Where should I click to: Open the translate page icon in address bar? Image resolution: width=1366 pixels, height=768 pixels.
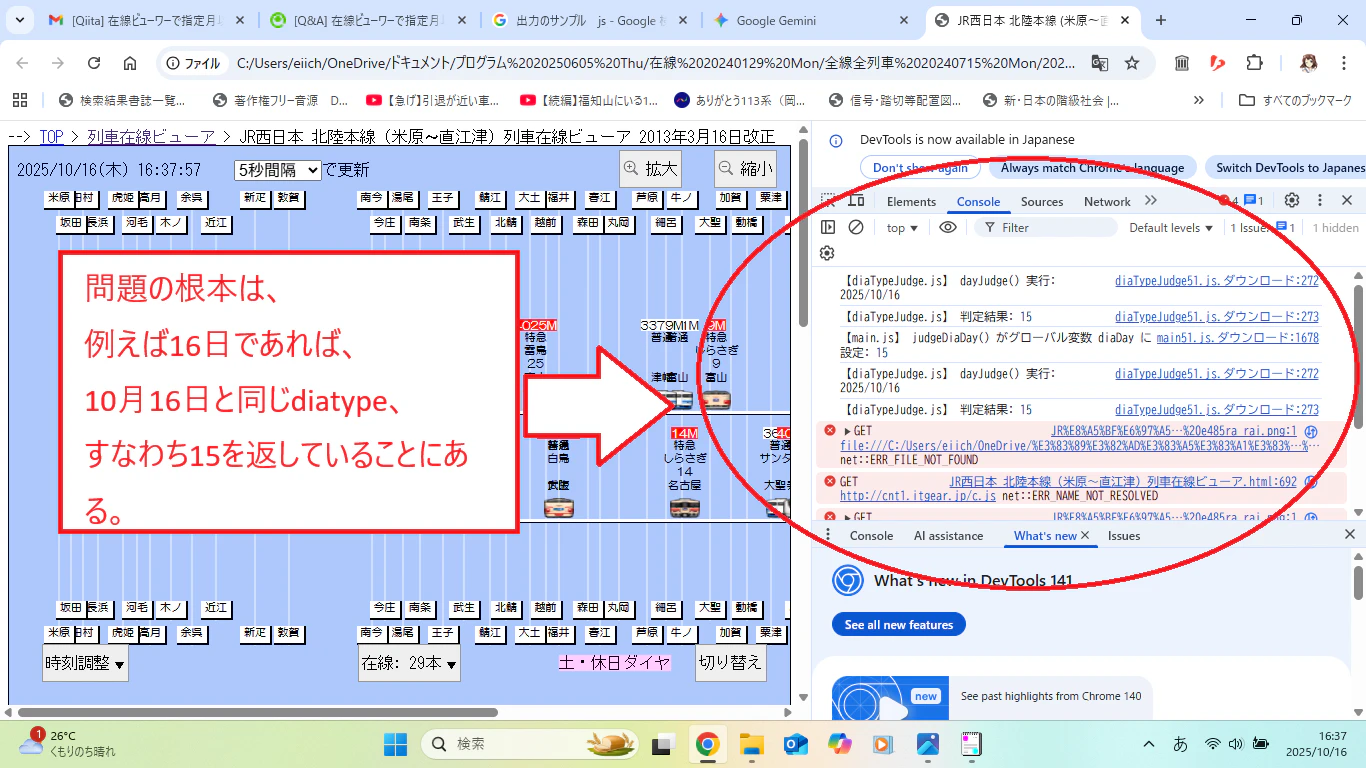click(1099, 63)
